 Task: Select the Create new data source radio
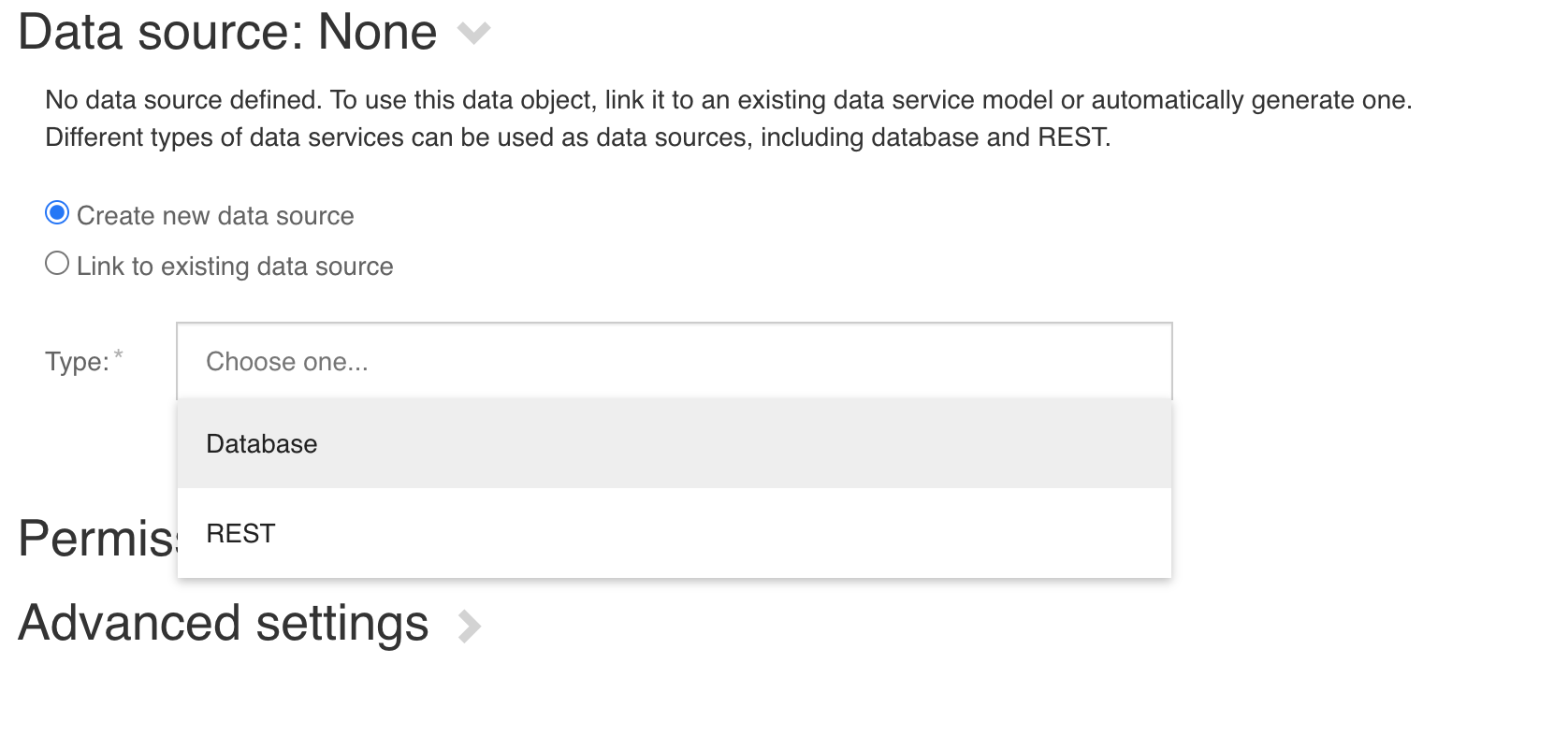click(57, 213)
